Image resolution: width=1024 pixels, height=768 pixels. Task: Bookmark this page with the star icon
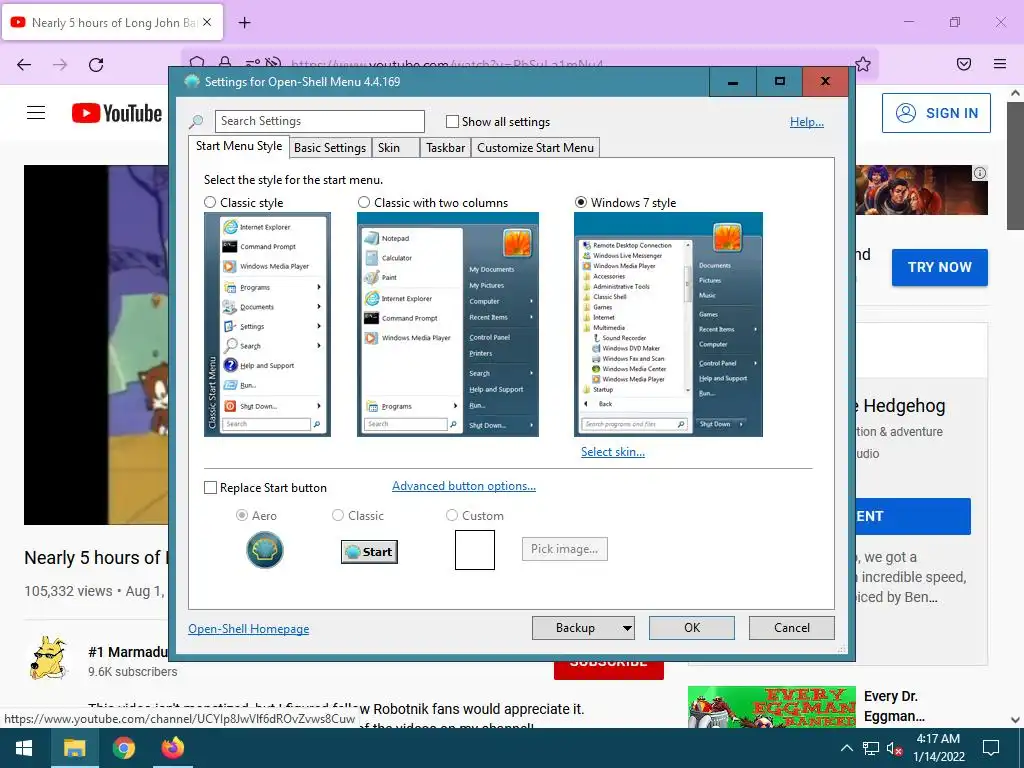click(x=863, y=64)
